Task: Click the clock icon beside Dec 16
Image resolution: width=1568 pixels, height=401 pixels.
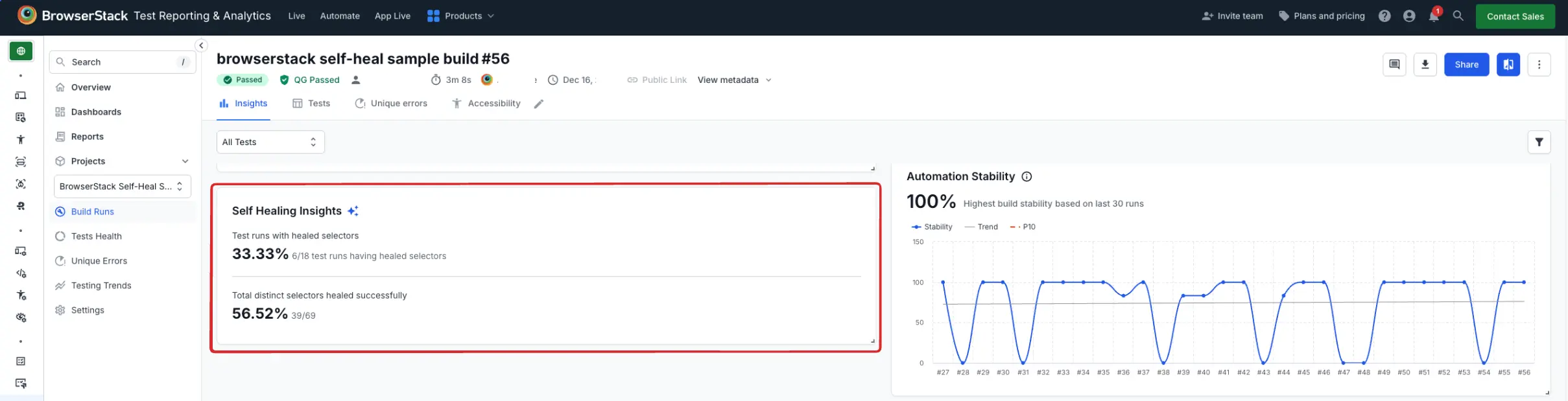Action: [x=553, y=80]
